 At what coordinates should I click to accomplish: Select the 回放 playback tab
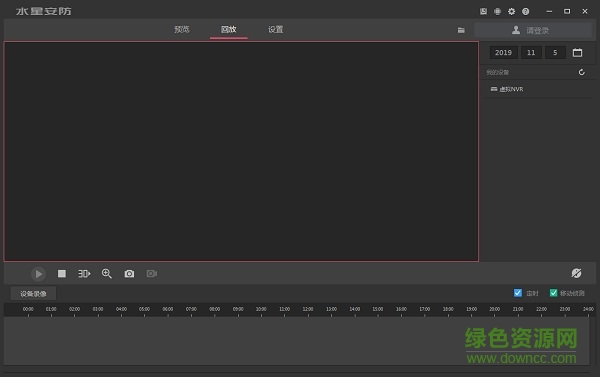coord(228,29)
